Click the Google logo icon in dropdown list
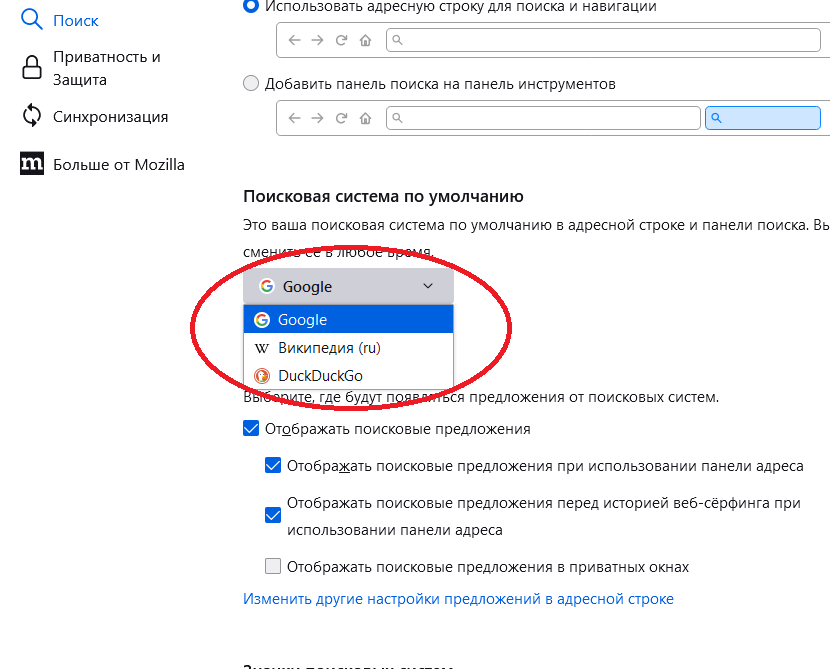 pos(262,320)
